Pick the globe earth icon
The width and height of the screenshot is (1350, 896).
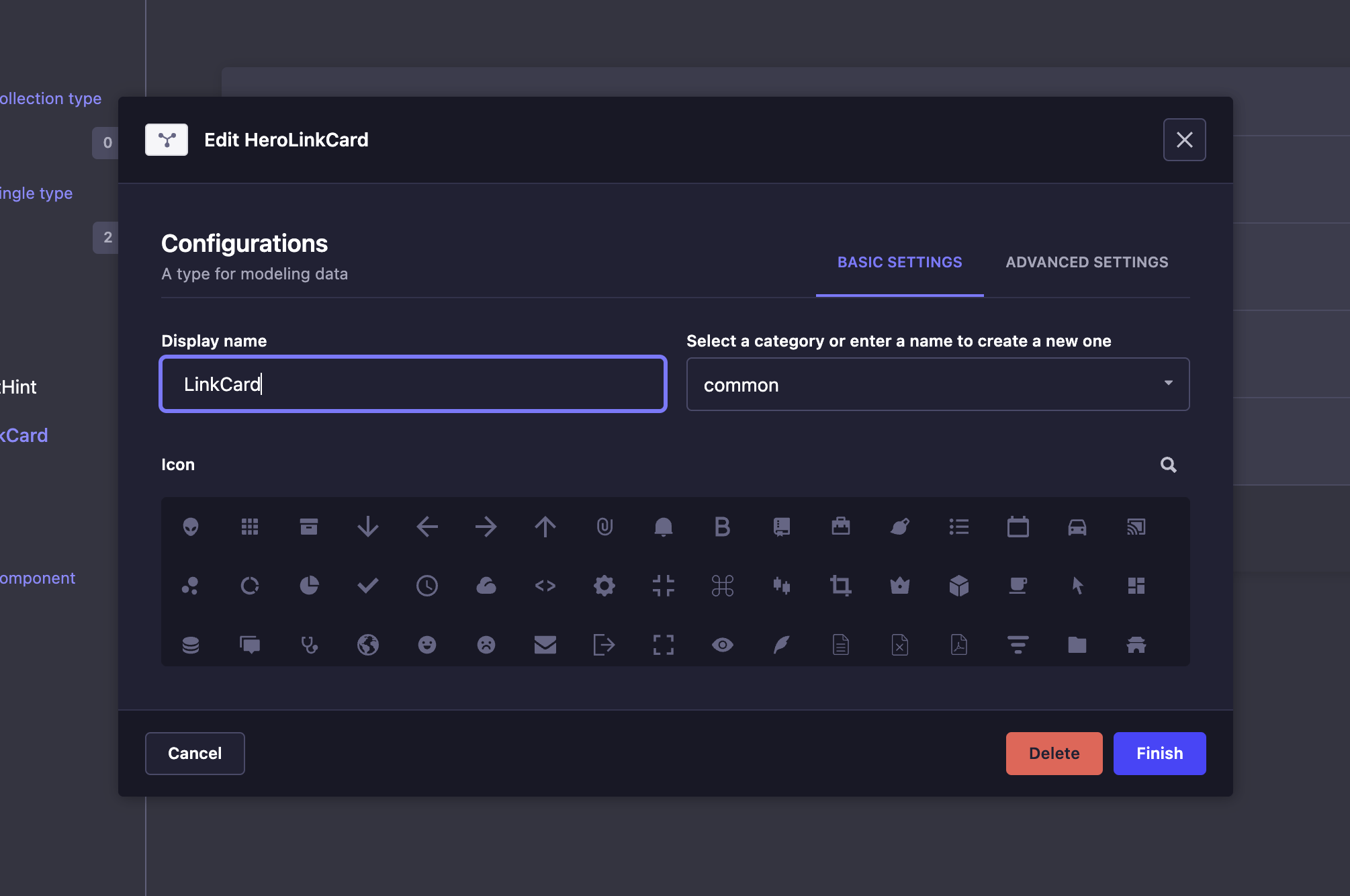368,645
